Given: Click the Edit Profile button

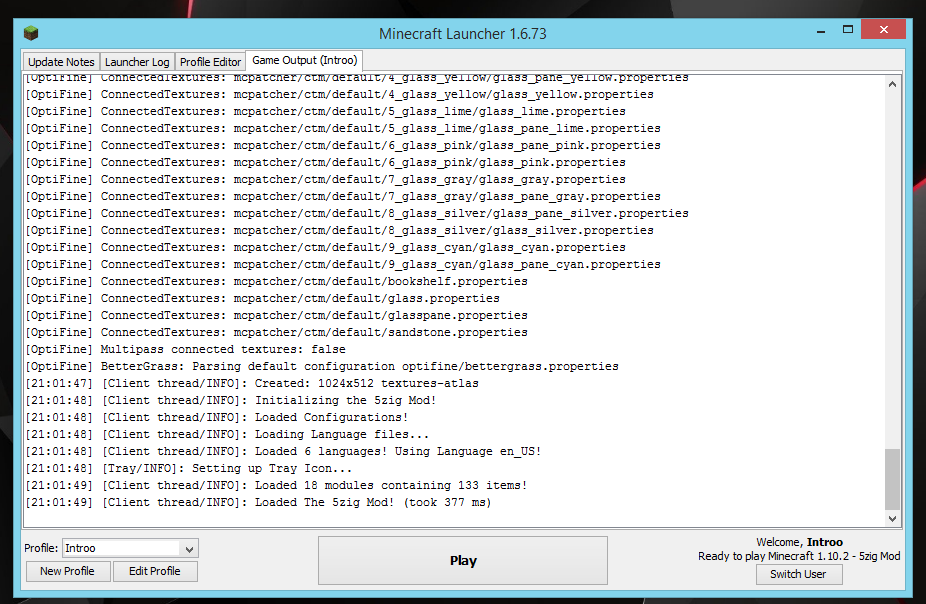Looking at the screenshot, I should [155, 572].
